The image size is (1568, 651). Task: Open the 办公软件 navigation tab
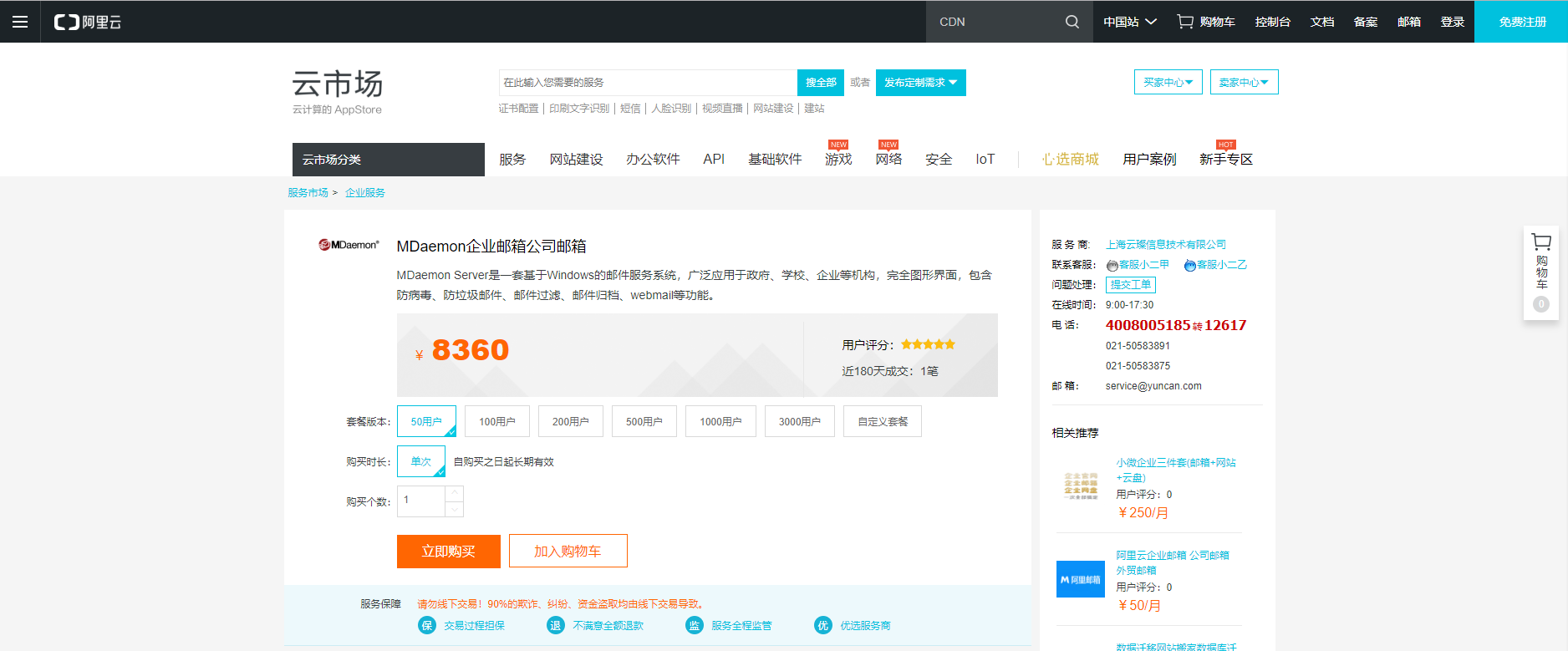click(x=653, y=159)
